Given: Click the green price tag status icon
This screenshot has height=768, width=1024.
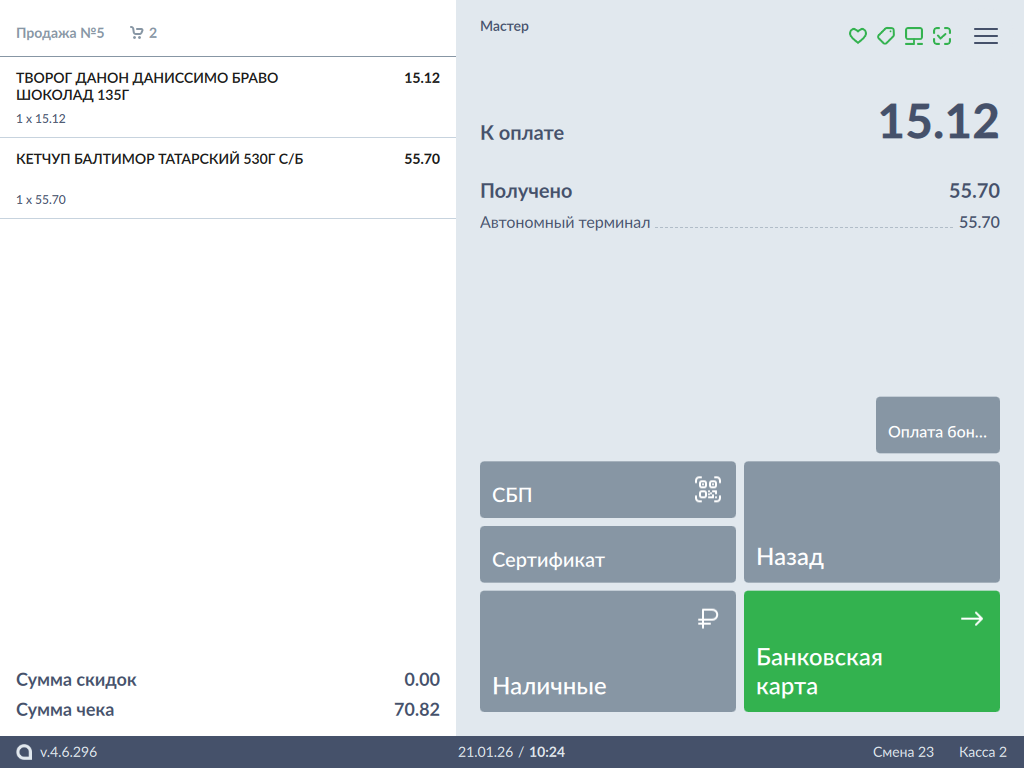Looking at the screenshot, I should click(885, 36).
